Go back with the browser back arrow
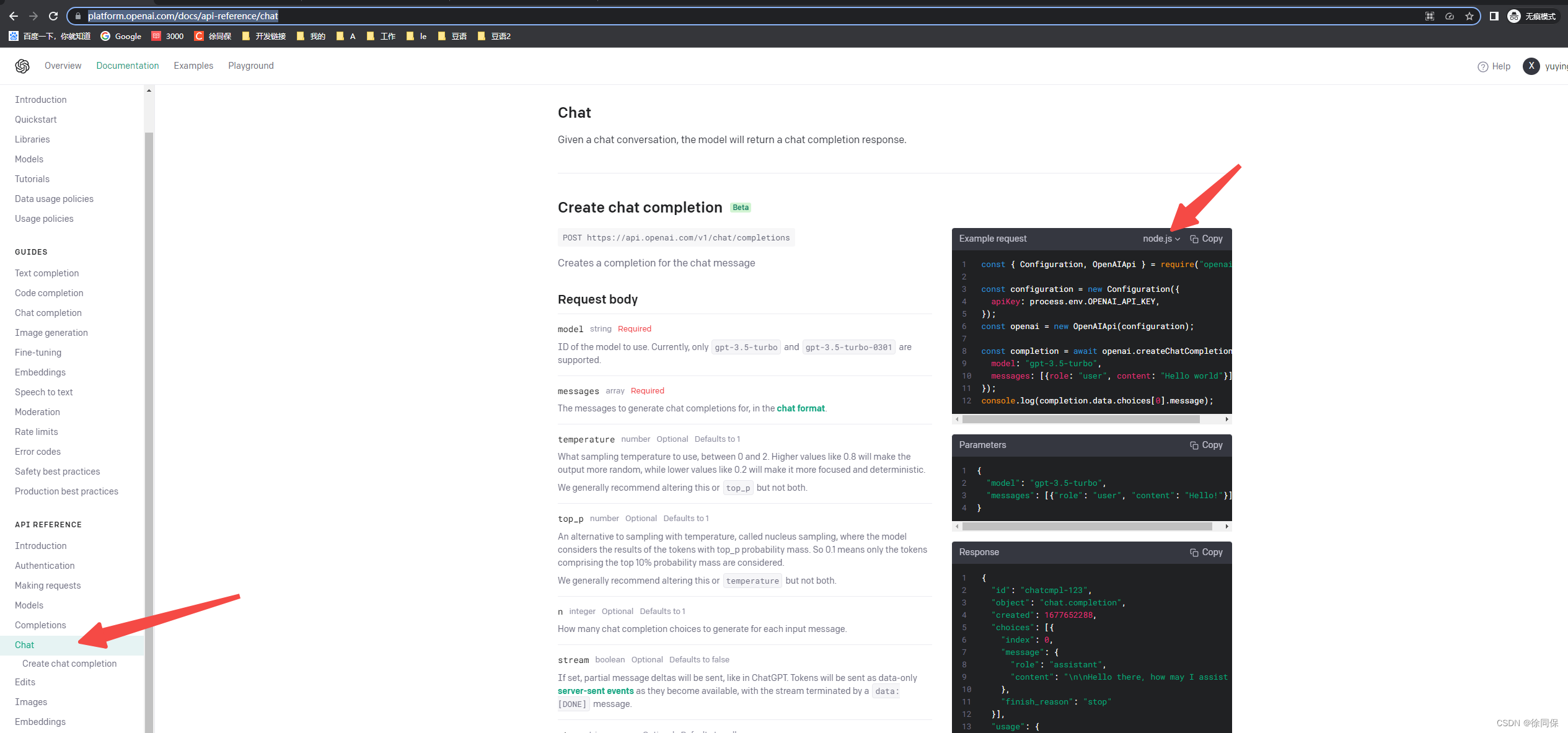This screenshot has height=733, width=1568. [14, 16]
